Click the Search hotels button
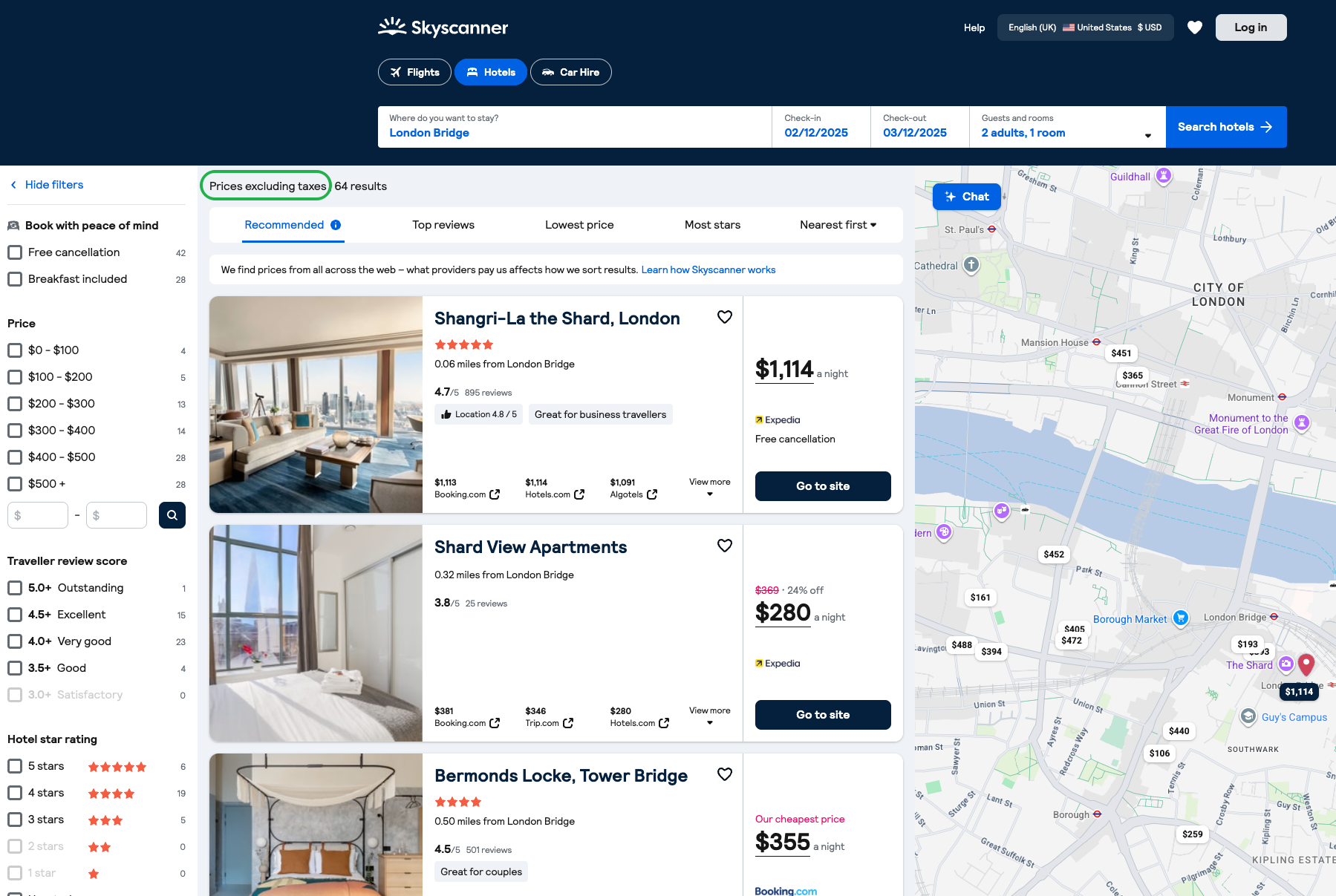Viewport: 1336px width, 896px height. click(1225, 127)
